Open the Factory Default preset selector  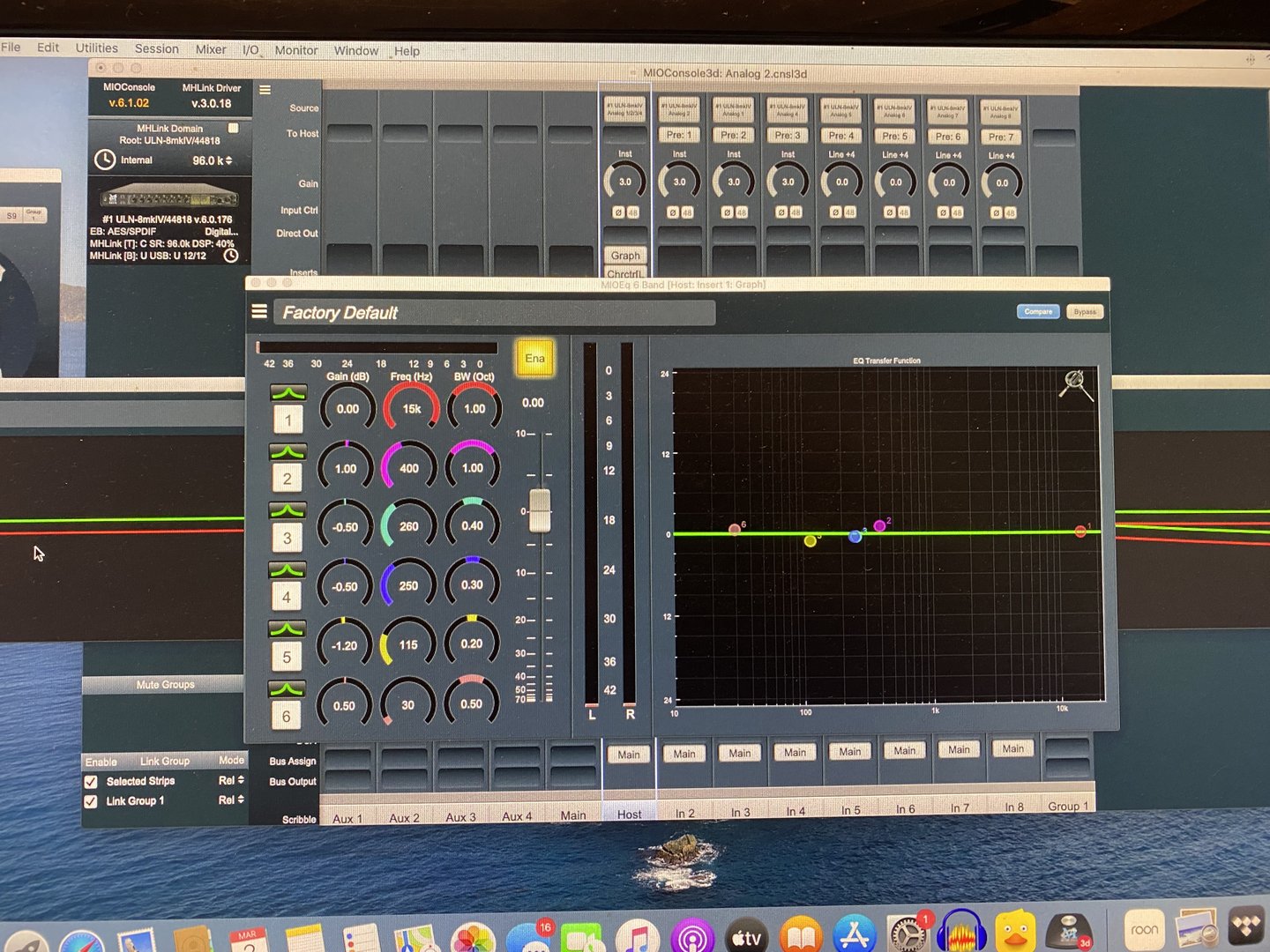click(494, 312)
